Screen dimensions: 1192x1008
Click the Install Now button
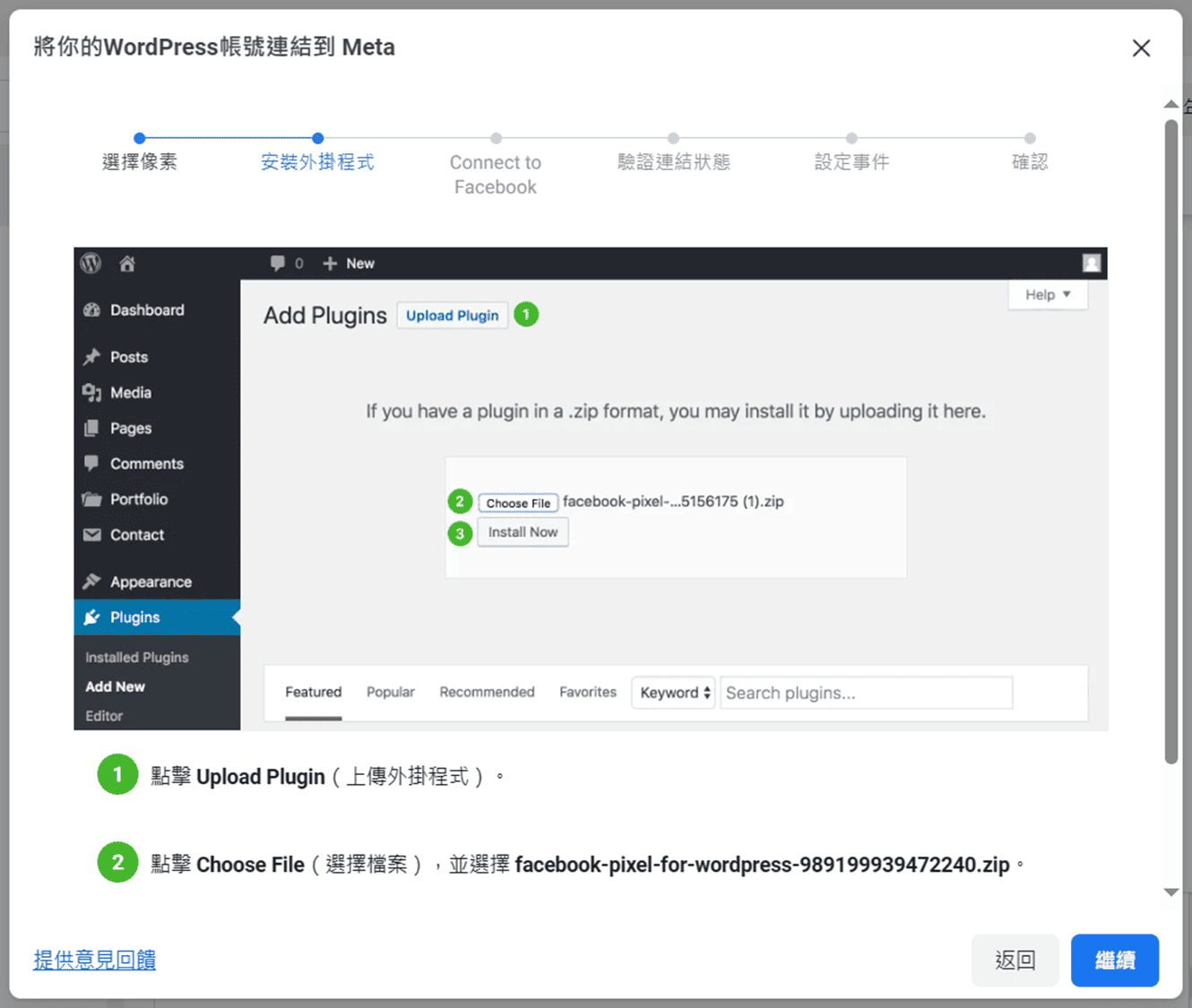(x=523, y=532)
